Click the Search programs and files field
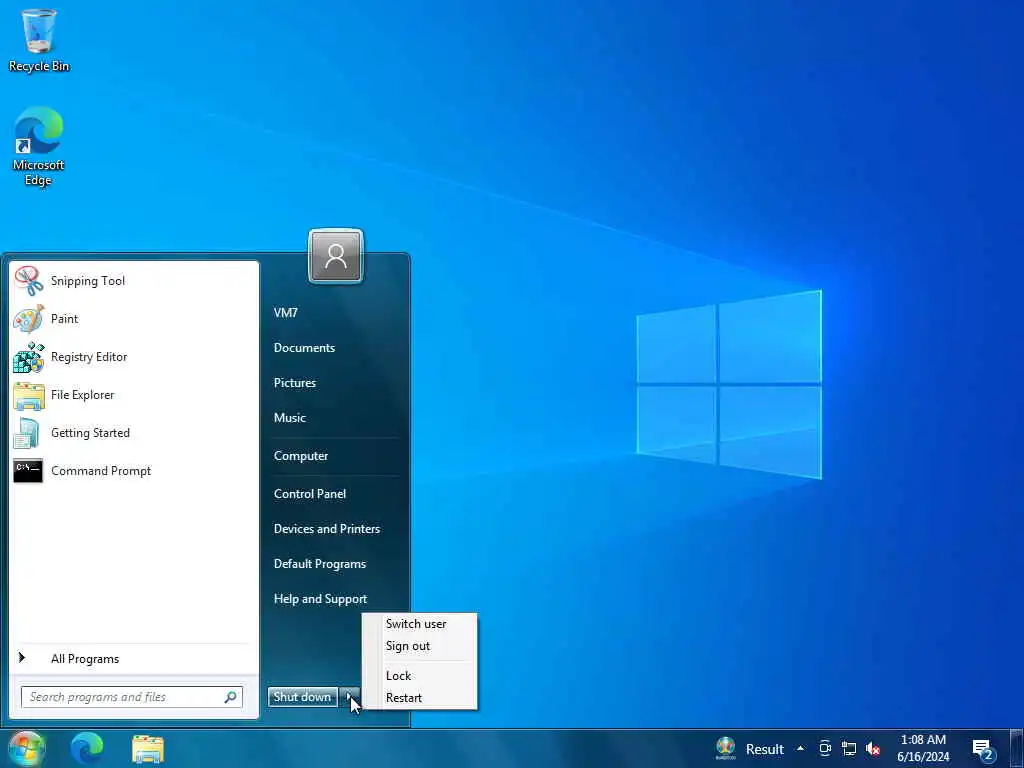This screenshot has width=1024, height=768. pyautogui.click(x=132, y=697)
